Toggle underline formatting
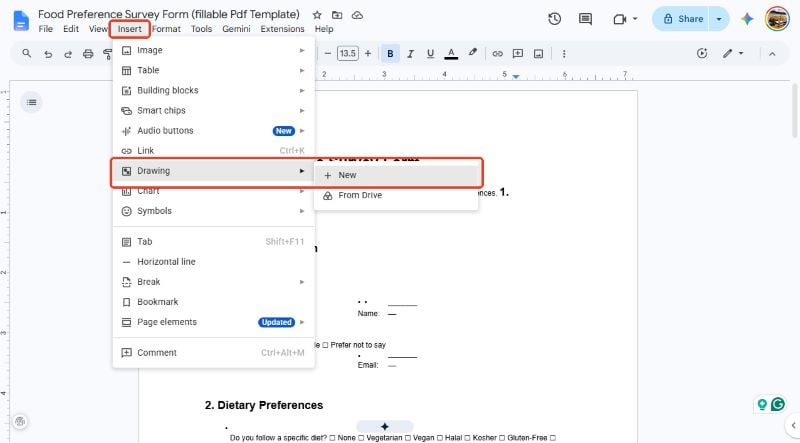Viewport: 800px width, 443px height. [x=430, y=54]
